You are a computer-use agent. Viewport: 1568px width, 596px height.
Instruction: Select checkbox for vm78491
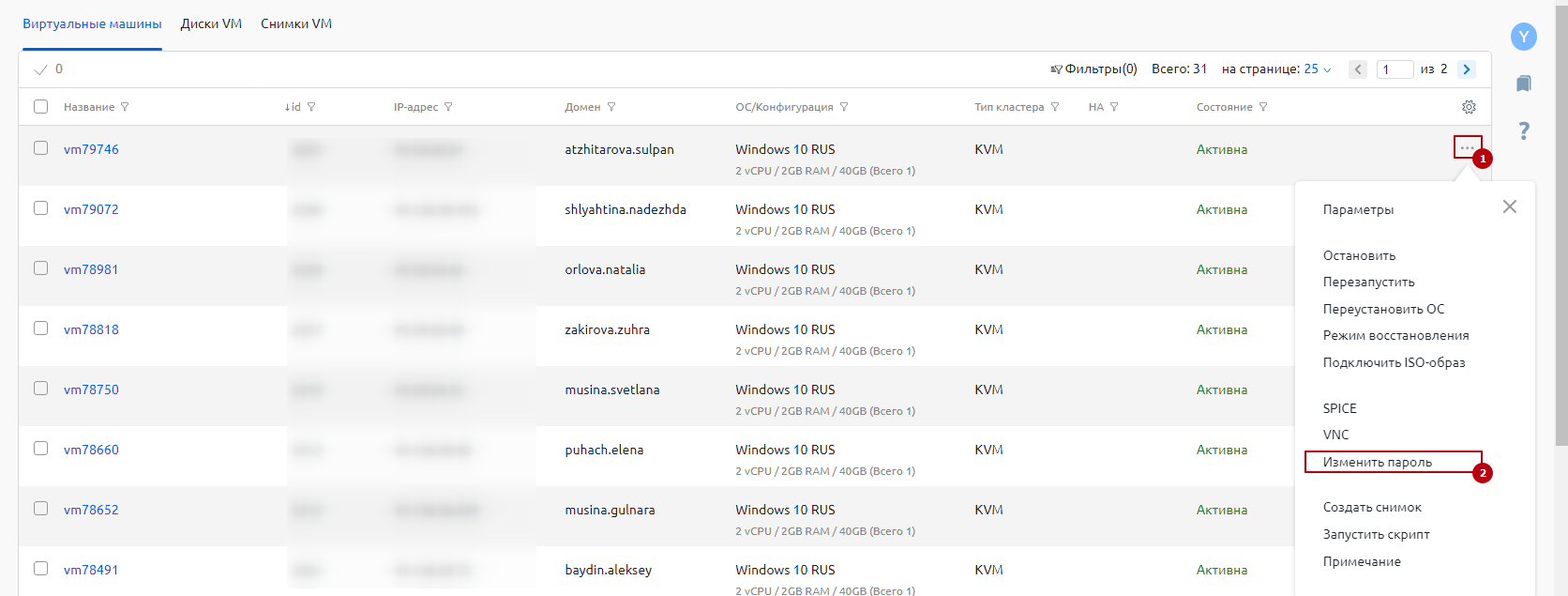(x=40, y=568)
